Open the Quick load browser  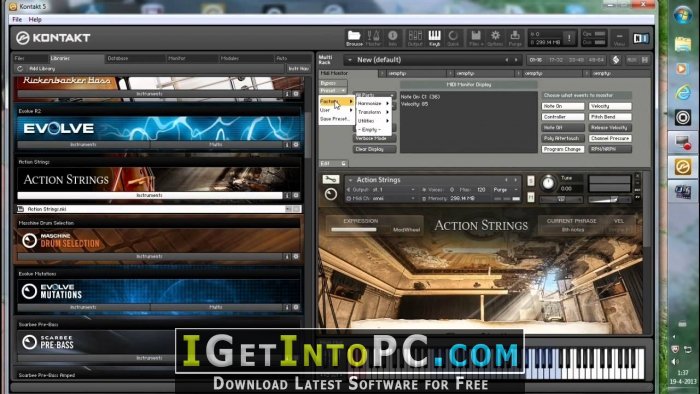(x=453, y=38)
